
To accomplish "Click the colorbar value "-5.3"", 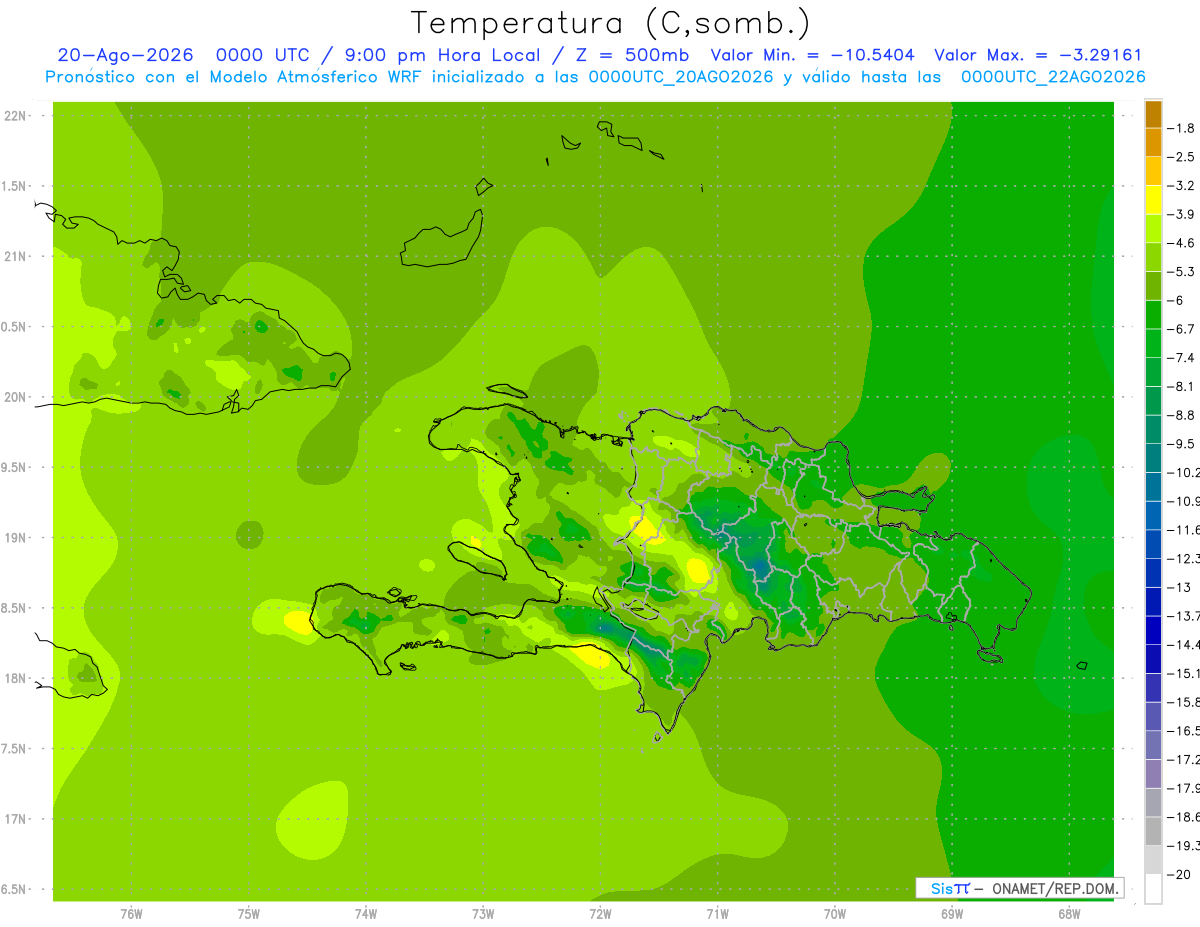I will [x=1182, y=272].
